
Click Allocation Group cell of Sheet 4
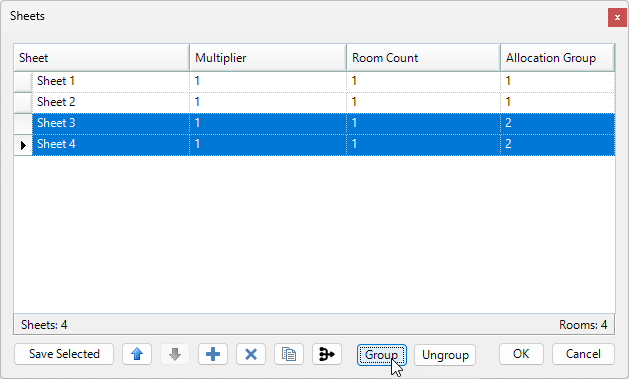pos(558,144)
